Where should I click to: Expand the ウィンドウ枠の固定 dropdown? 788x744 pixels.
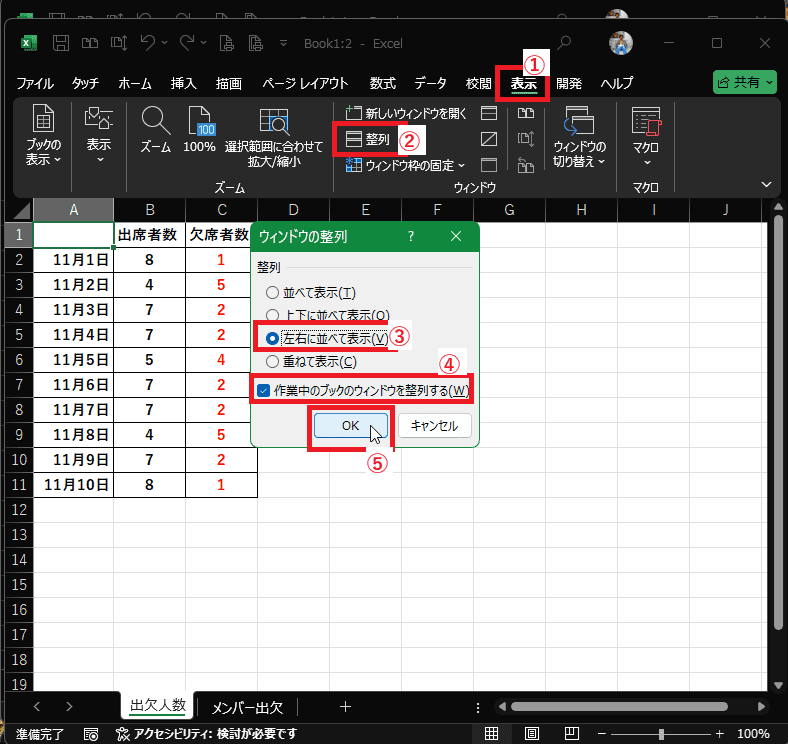click(412, 165)
